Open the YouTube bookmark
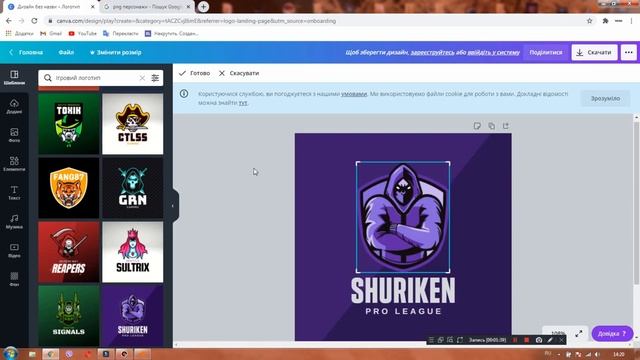 click(83, 33)
